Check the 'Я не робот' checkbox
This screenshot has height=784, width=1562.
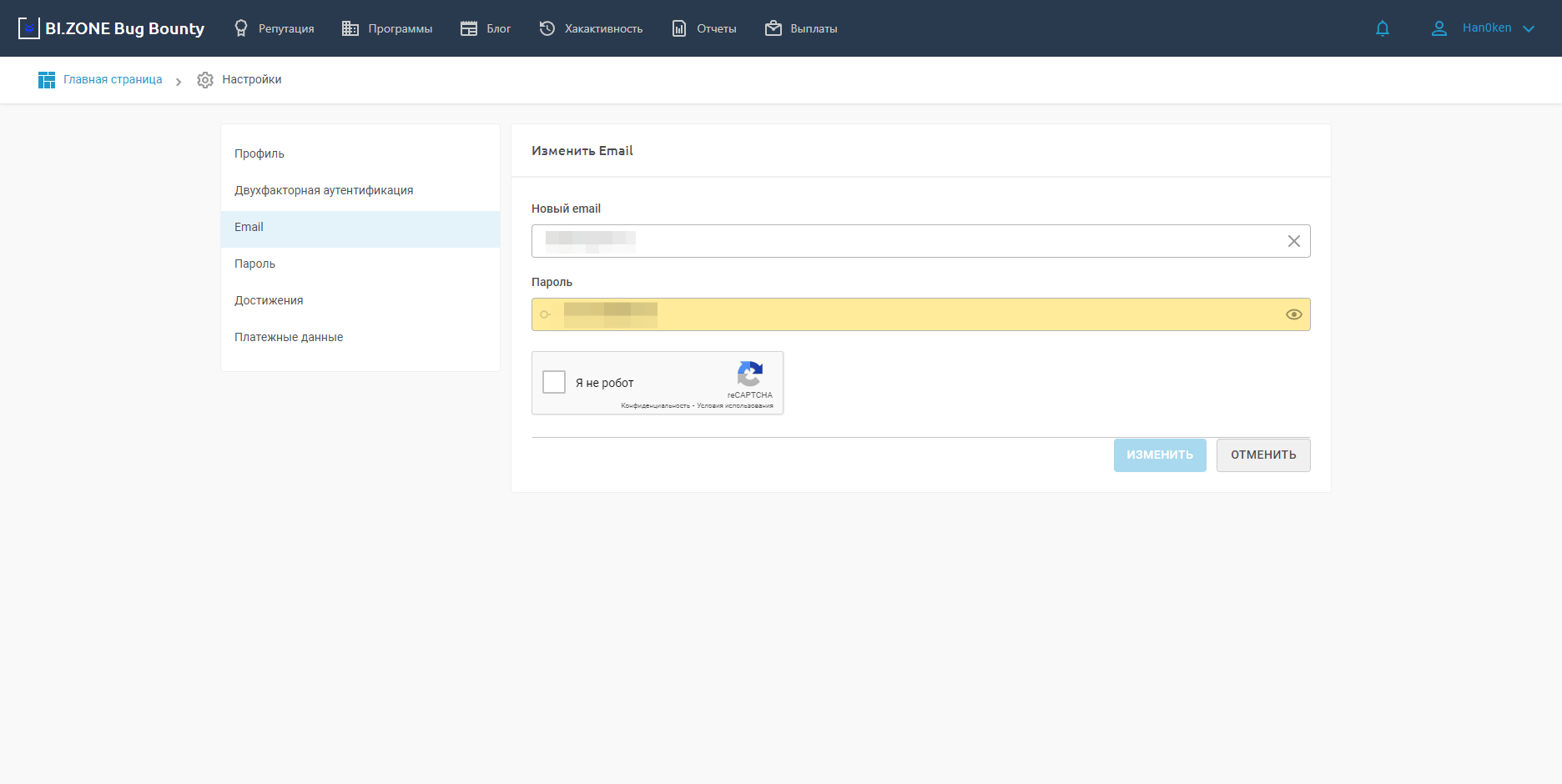554,382
